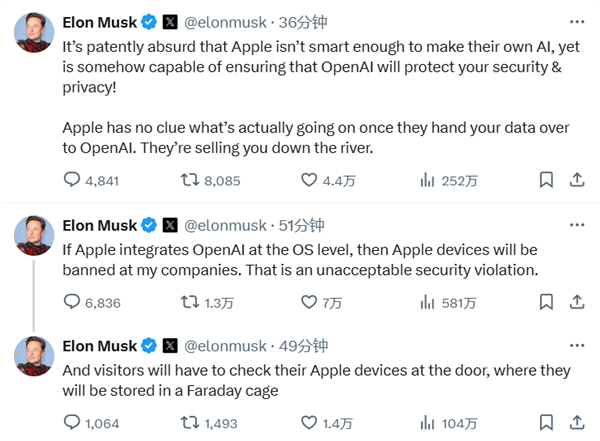Reply to the Faraday cage tweet
Viewport: 600px width, 441px height.
tap(72, 423)
